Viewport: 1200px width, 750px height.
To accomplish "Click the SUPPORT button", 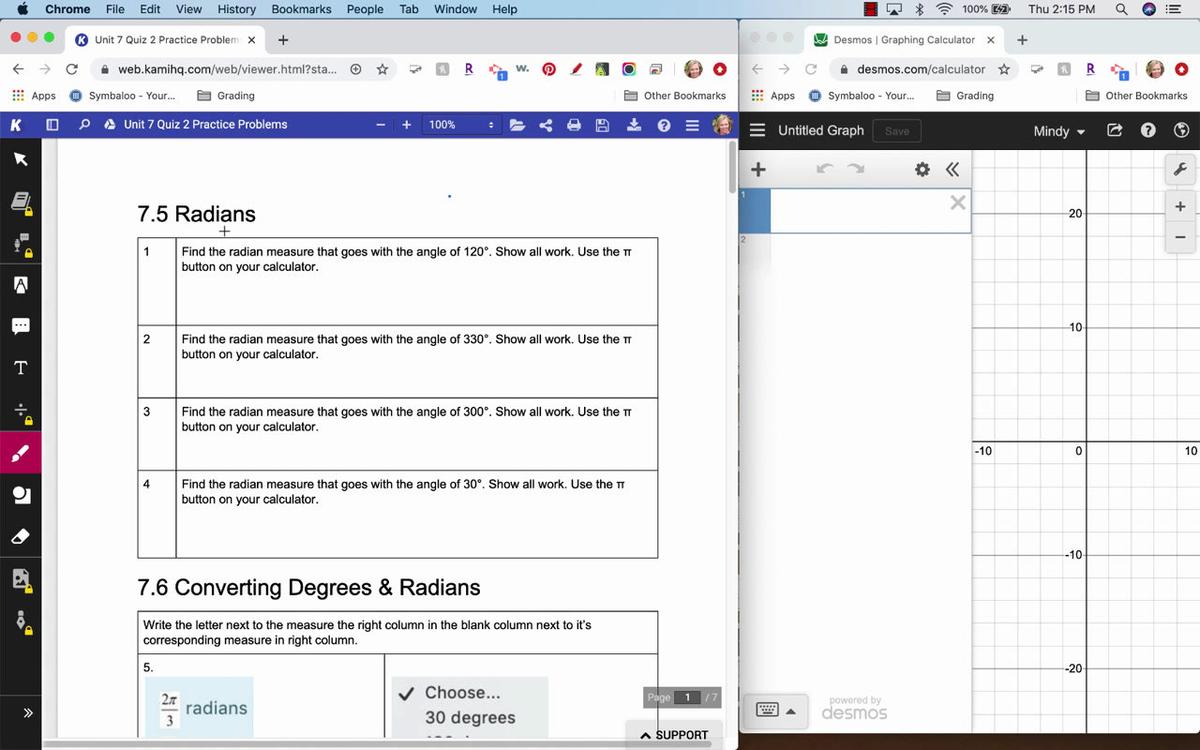I will (x=674, y=735).
